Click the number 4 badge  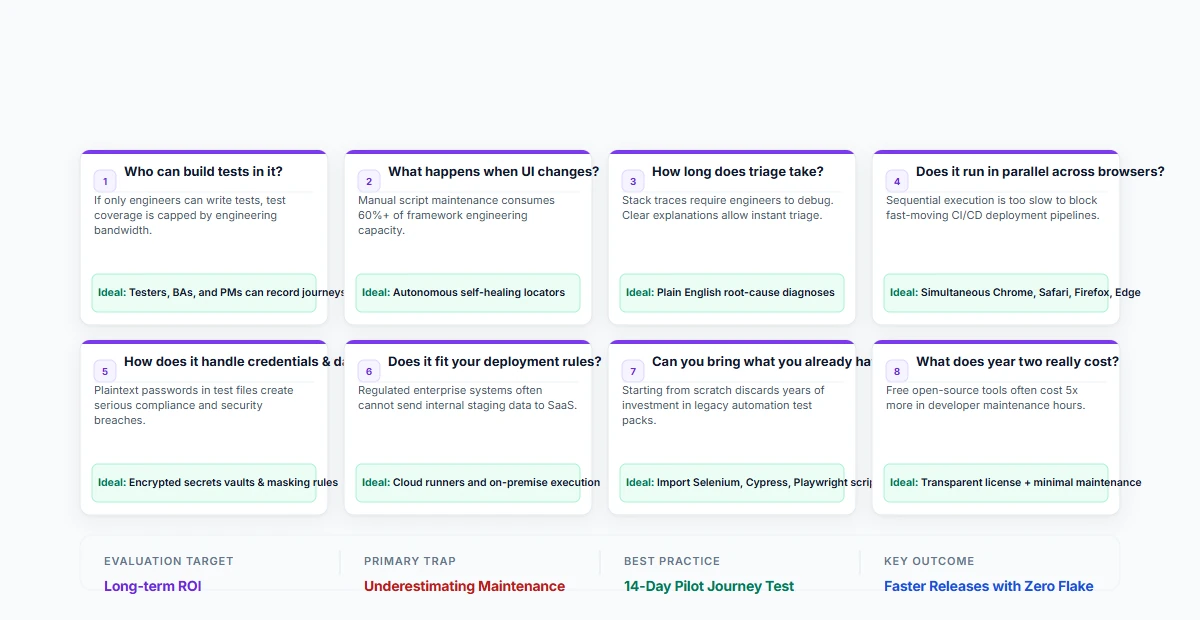pos(897,181)
